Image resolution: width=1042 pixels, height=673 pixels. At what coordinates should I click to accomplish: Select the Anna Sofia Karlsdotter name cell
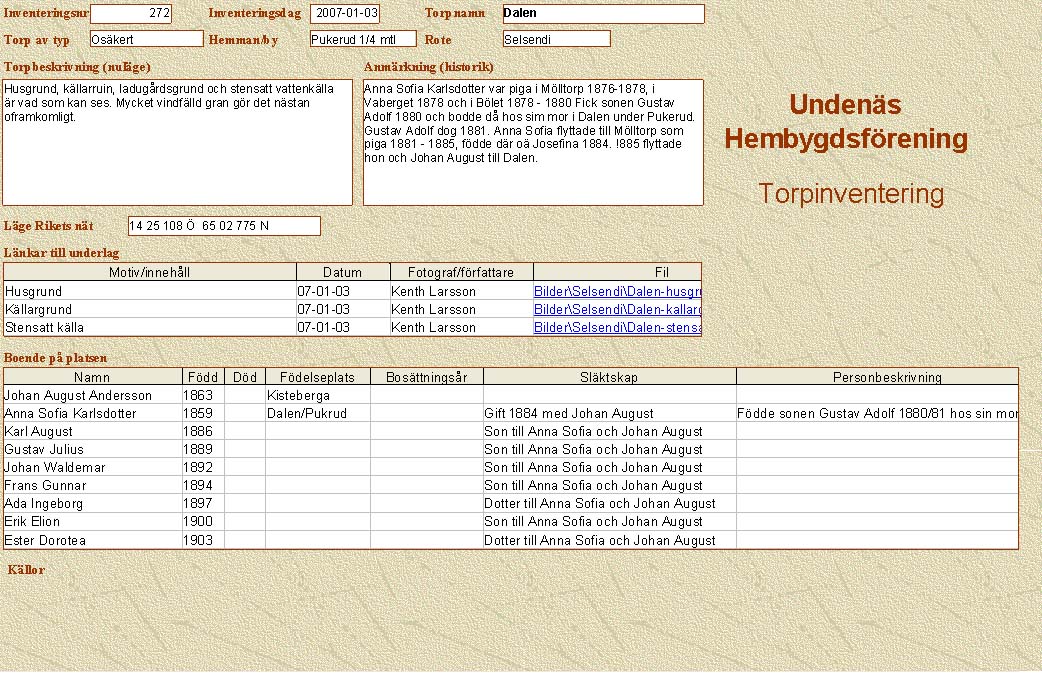pos(92,413)
